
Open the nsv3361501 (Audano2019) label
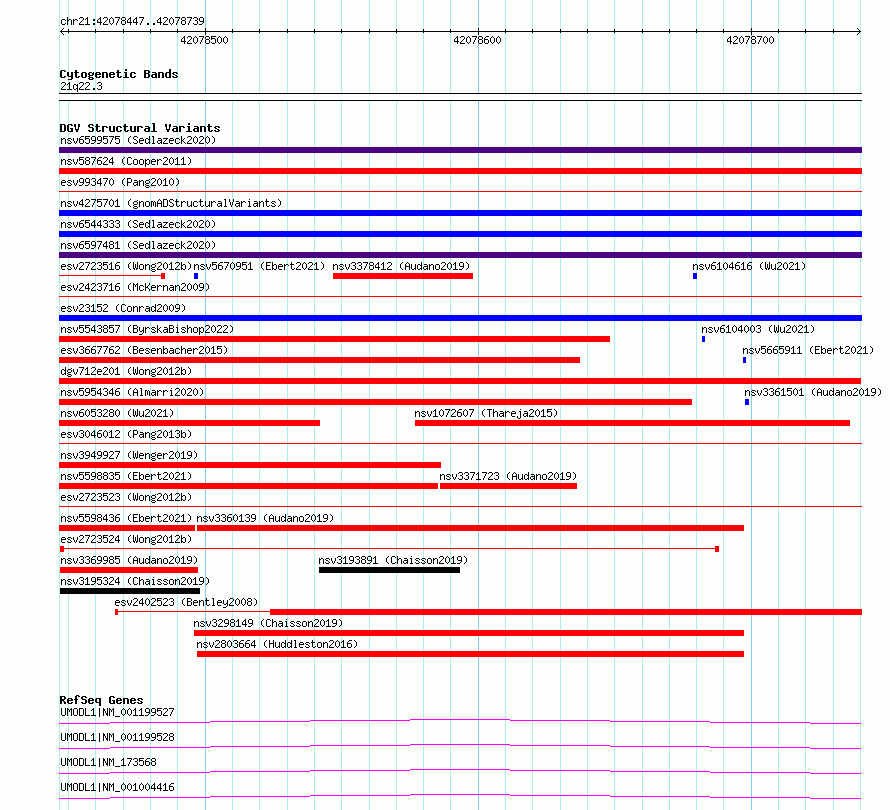coord(813,392)
